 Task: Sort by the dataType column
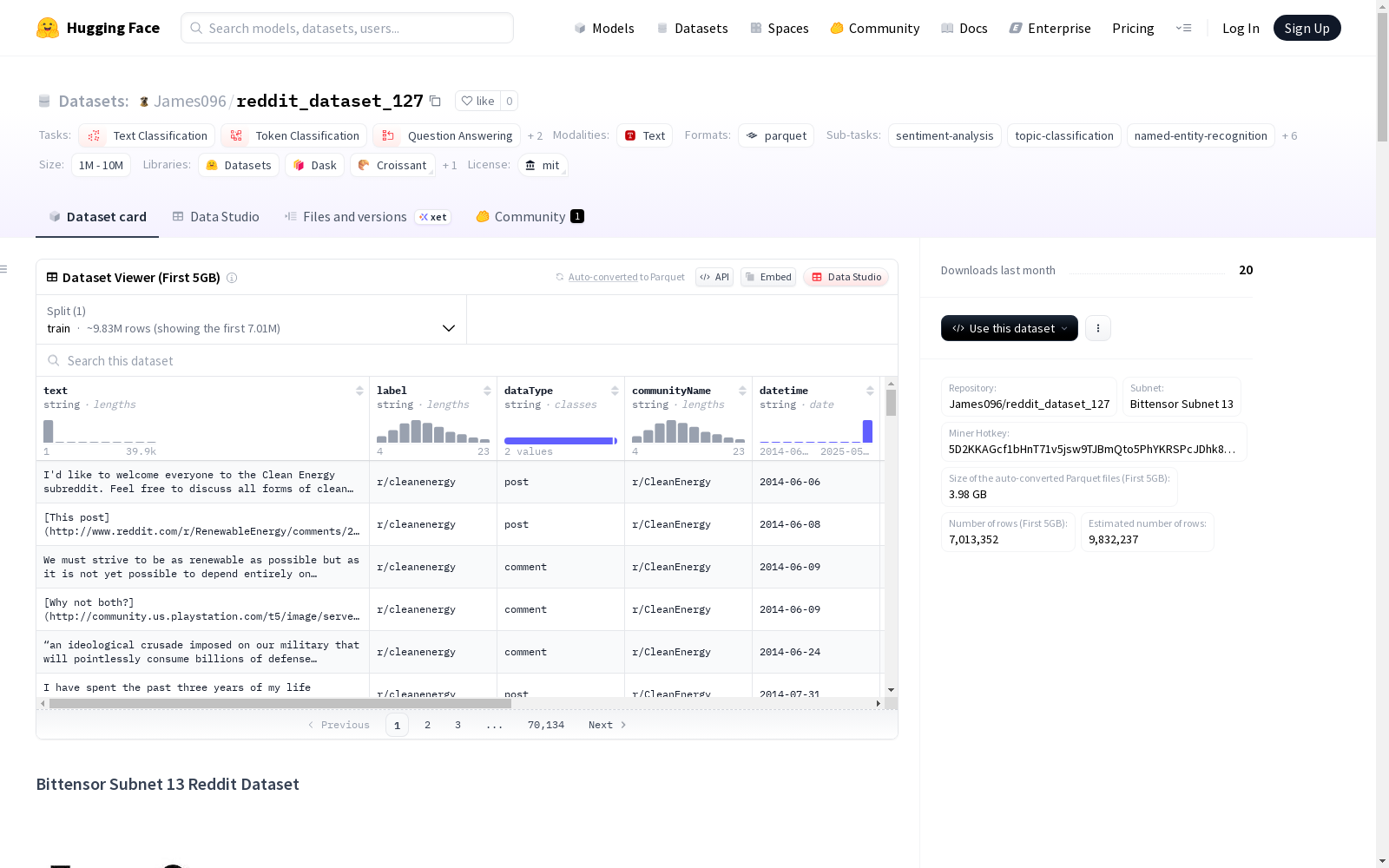pos(615,391)
